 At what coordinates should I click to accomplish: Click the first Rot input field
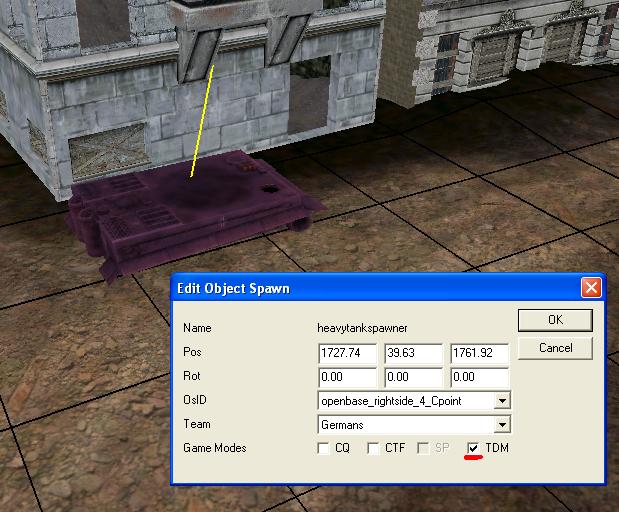[x=347, y=377]
